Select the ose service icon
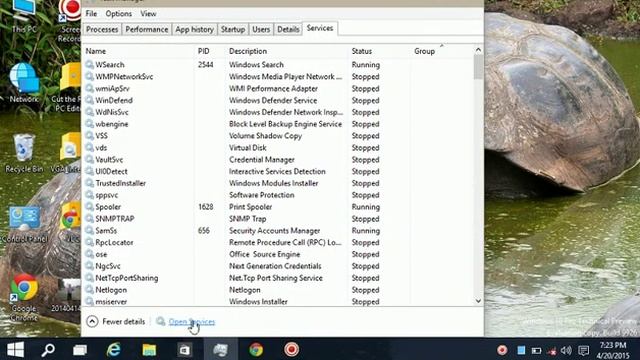 (89, 254)
